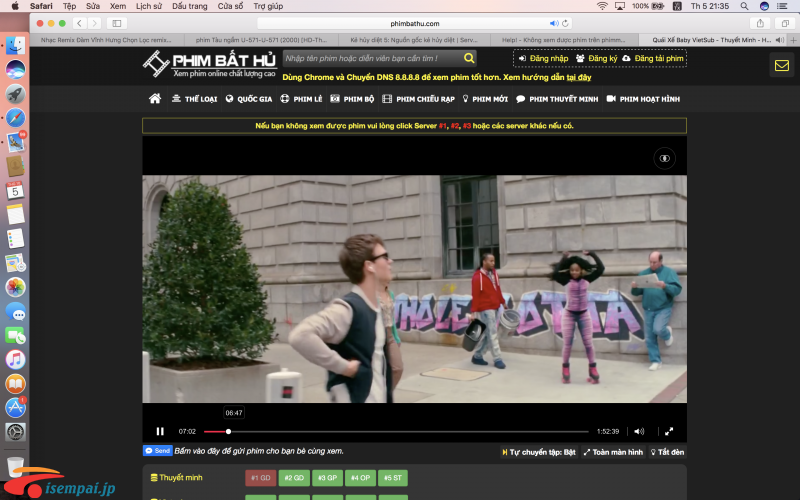Open PHIM MỚI section
This screenshot has height=500, width=800.
pyautogui.click(x=485, y=99)
